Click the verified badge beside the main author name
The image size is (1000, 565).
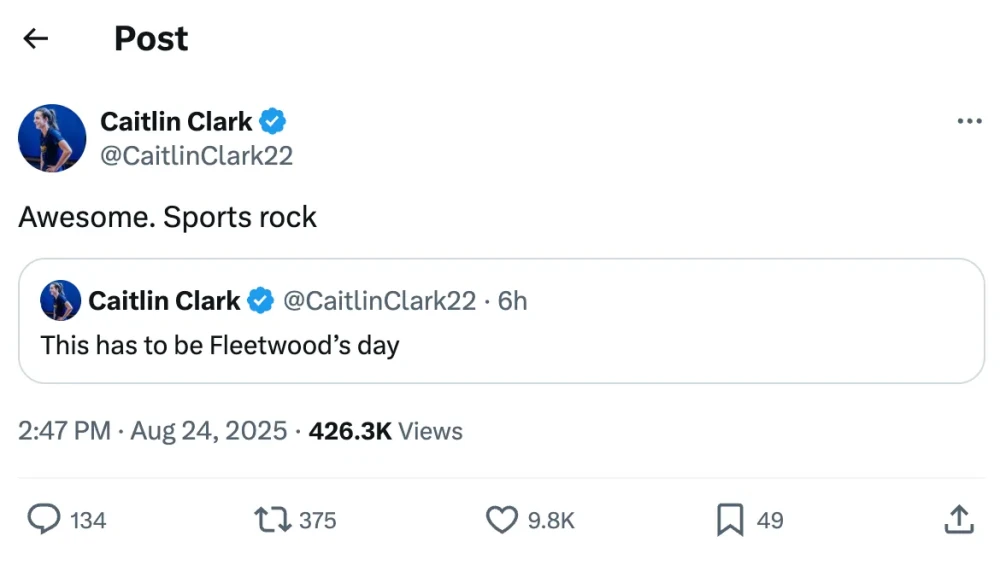(273, 122)
